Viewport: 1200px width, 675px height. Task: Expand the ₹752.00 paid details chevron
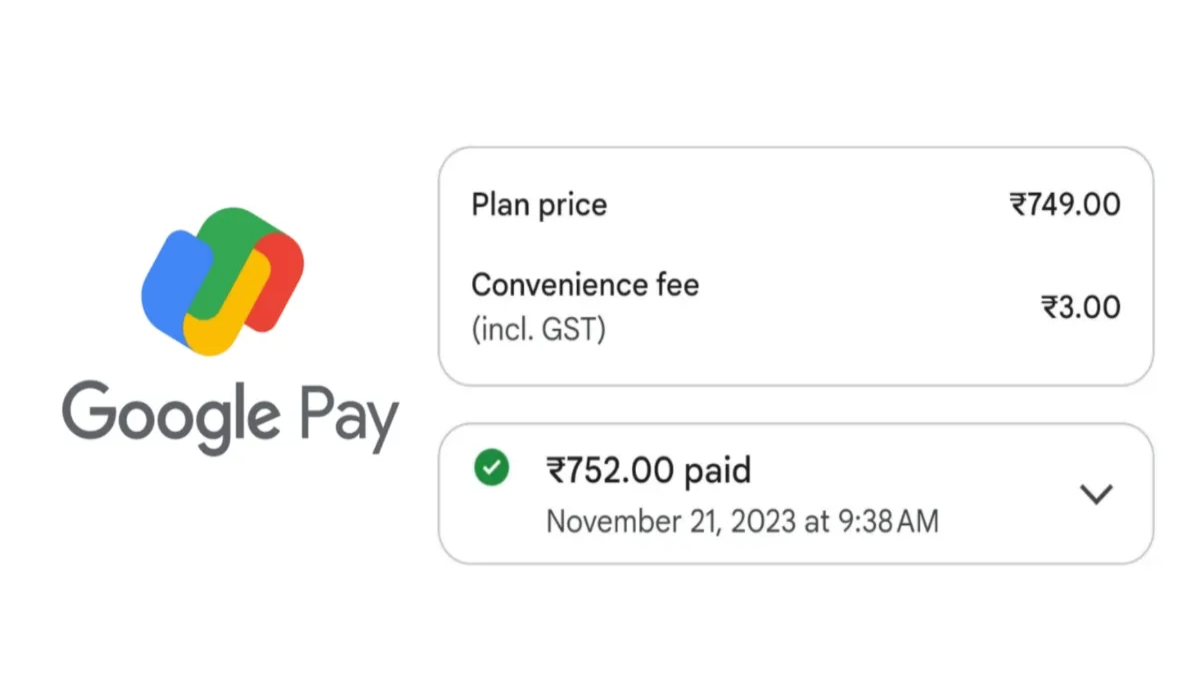pos(1097,494)
